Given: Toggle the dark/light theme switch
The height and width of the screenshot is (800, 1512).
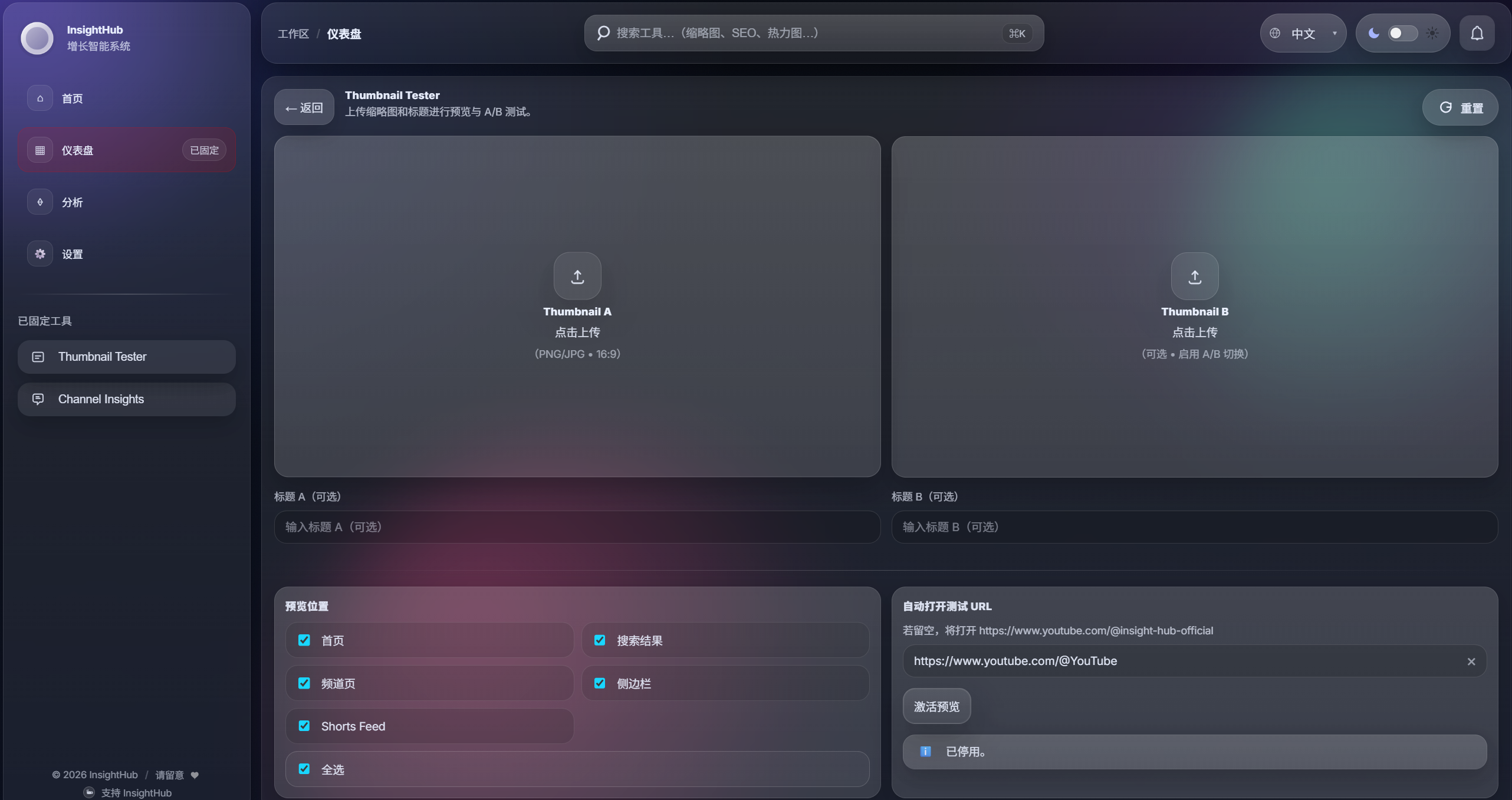Looking at the screenshot, I should pyautogui.click(x=1403, y=33).
